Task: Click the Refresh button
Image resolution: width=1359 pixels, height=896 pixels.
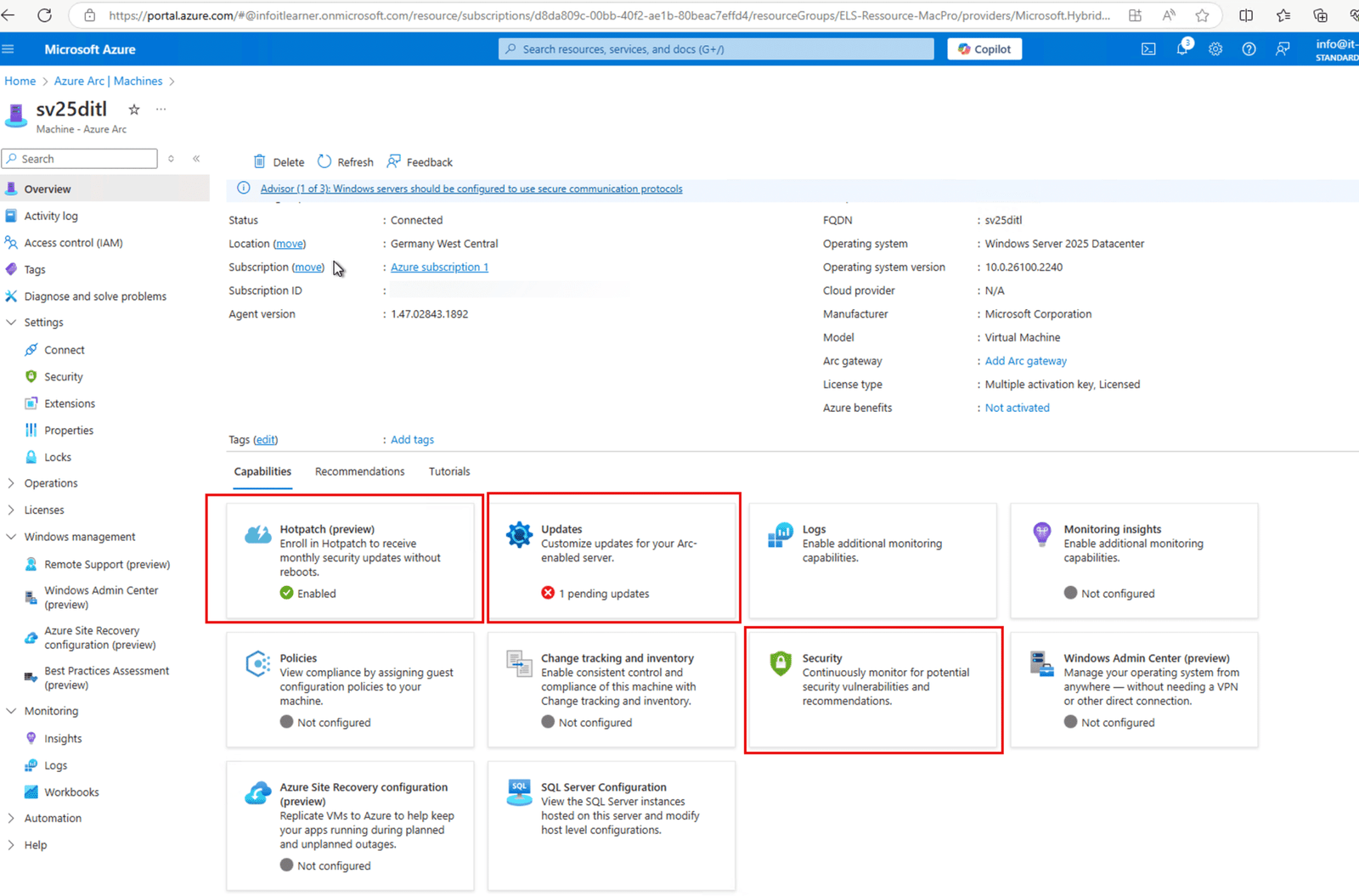Action: [345, 161]
